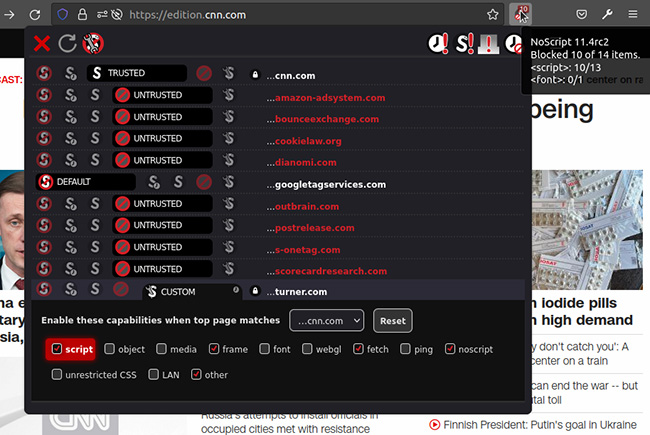This screenshot has height=435, width=650.
Task: Select the TRUSTED preset for cnn.com
Action: 137,73
